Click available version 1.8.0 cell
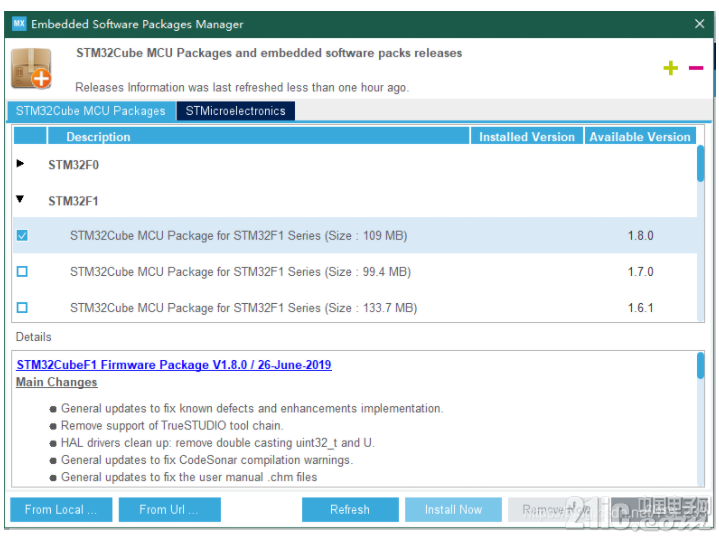719x539 pixels. [x=640, y=235]
